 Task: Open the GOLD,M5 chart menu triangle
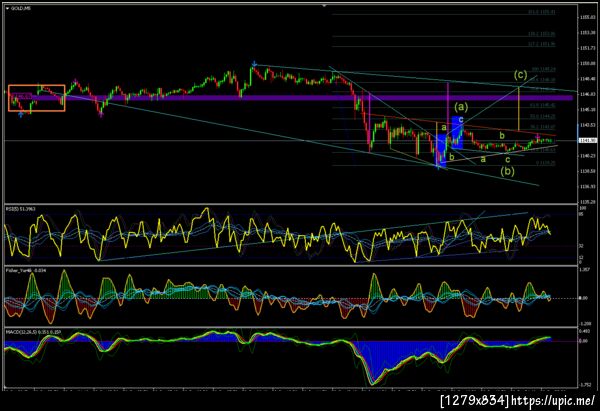(7, 8)
